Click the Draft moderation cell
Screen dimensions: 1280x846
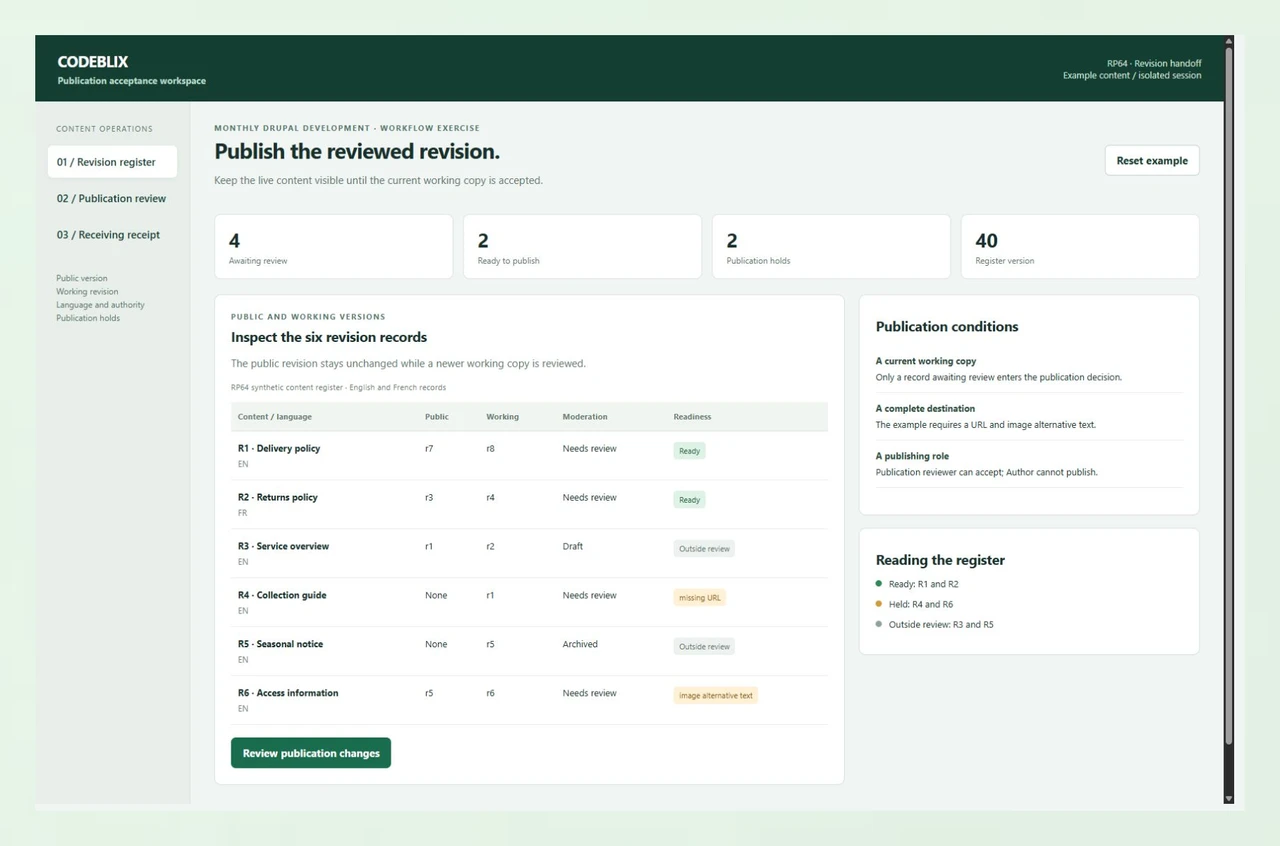[x=573, y=546]
